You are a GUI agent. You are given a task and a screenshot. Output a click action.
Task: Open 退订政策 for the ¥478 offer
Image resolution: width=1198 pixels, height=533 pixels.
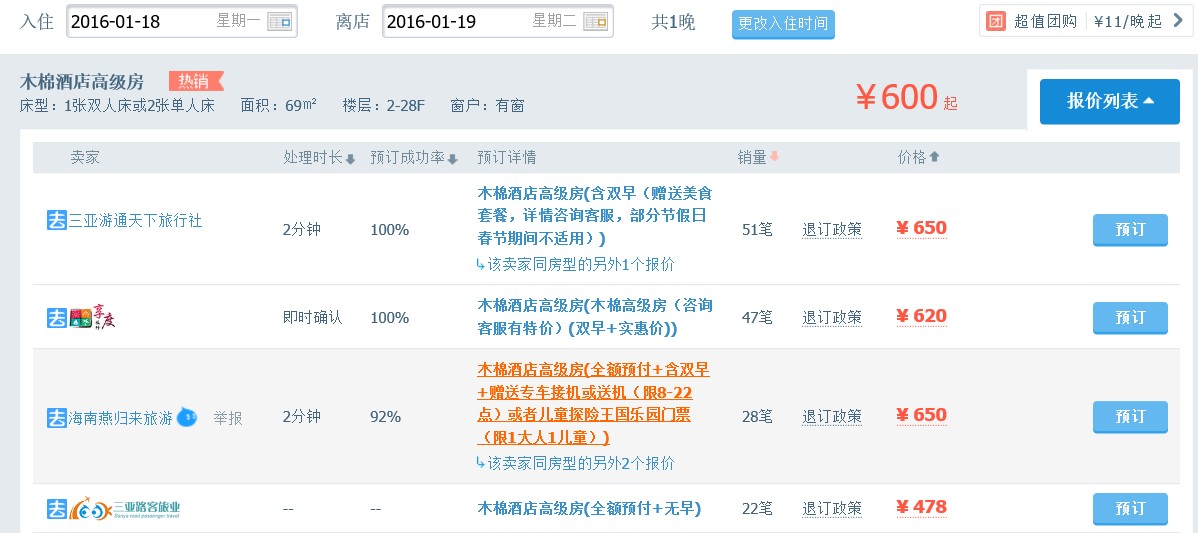pyautogui.click(x=831, y=509)
